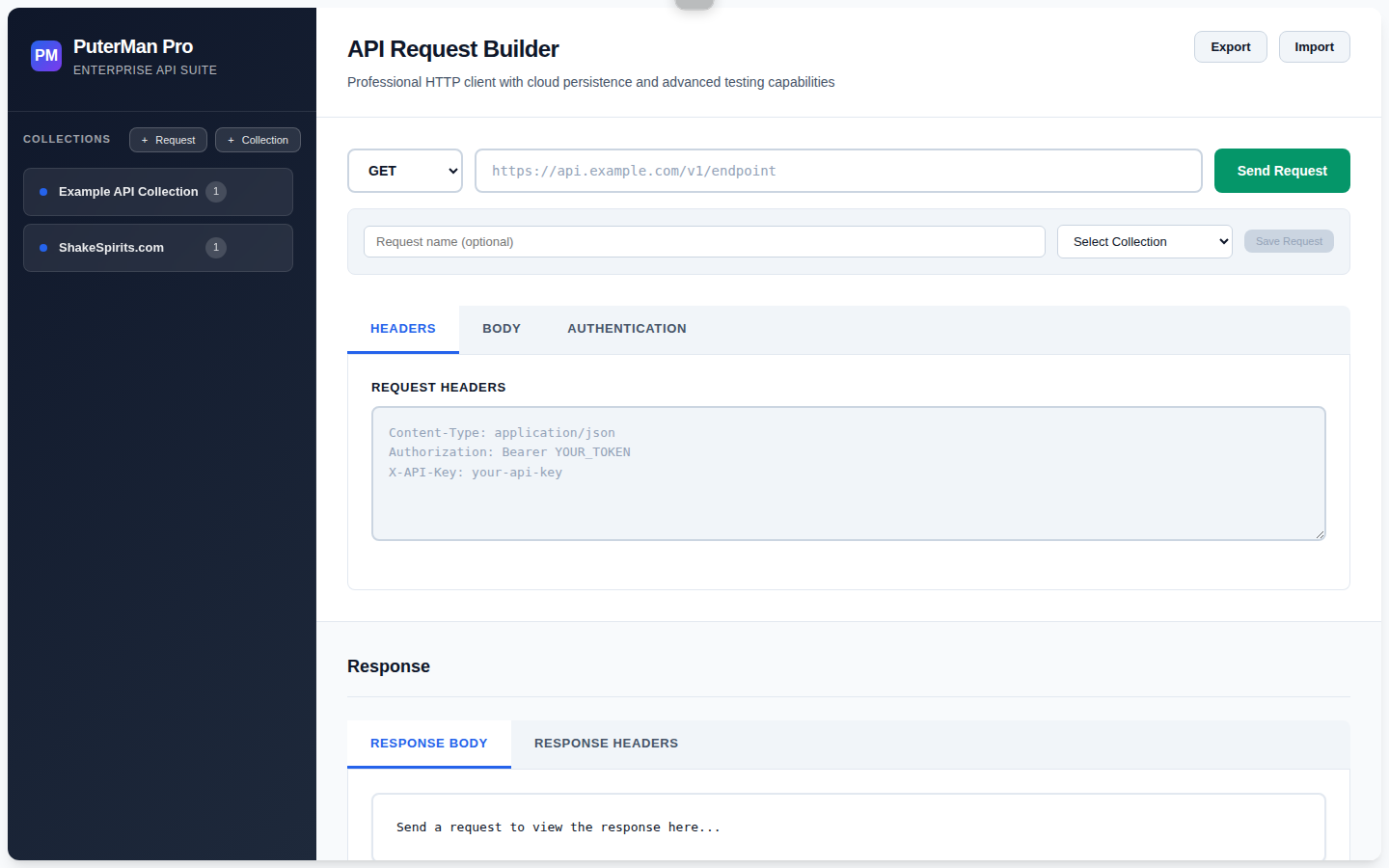Click the Import button
Image resolution: width=1389 pixels, height=868 pixels.
tap(1315, 47)
